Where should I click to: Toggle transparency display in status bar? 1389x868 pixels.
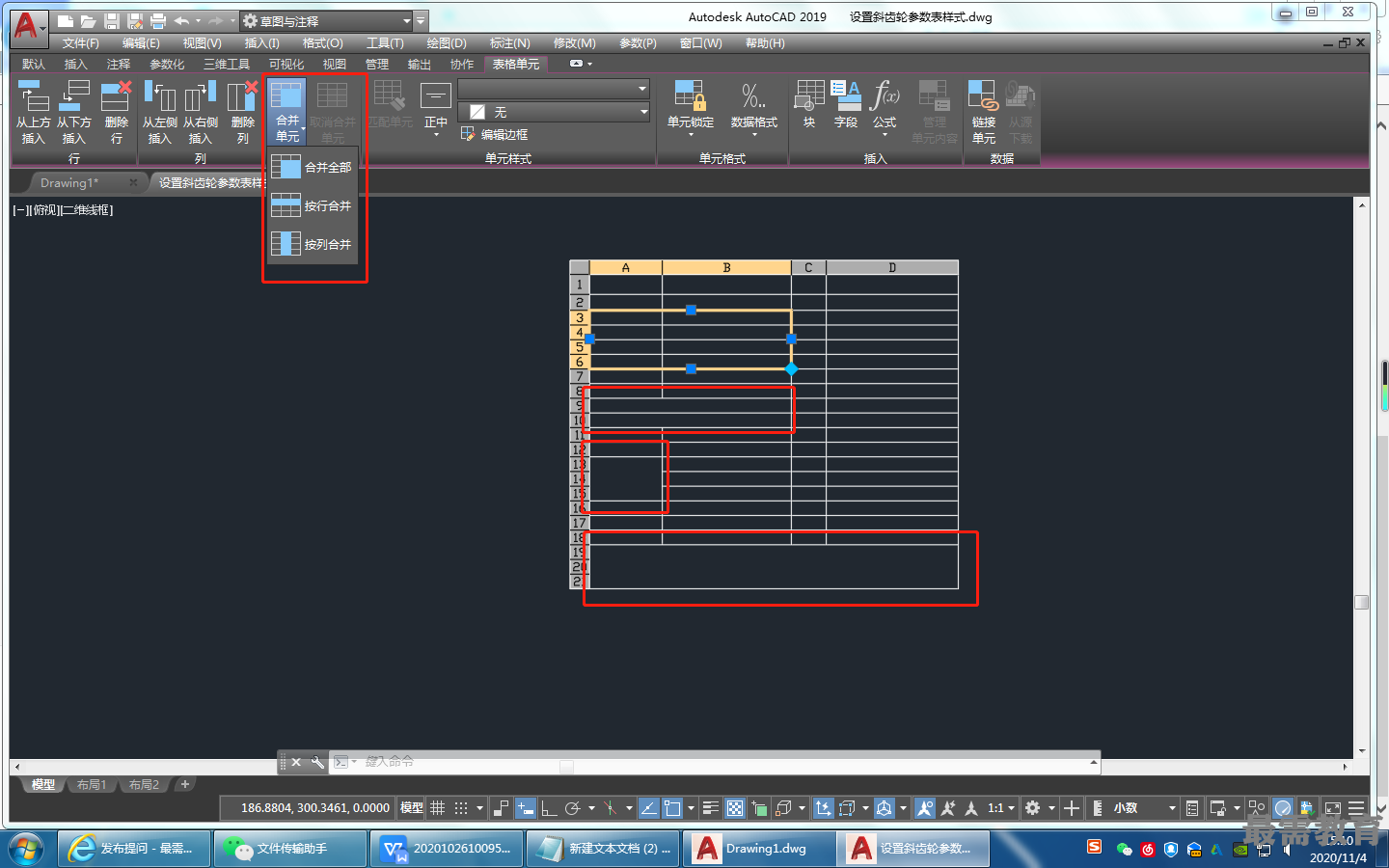735,808
